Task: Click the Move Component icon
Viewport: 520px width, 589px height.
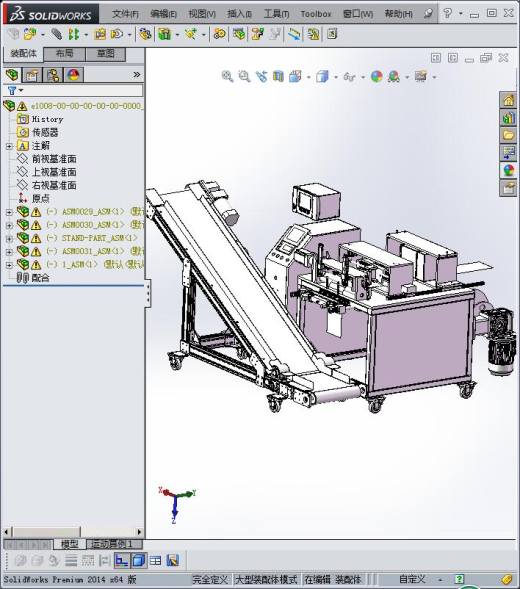Action: tap(117, 34)
